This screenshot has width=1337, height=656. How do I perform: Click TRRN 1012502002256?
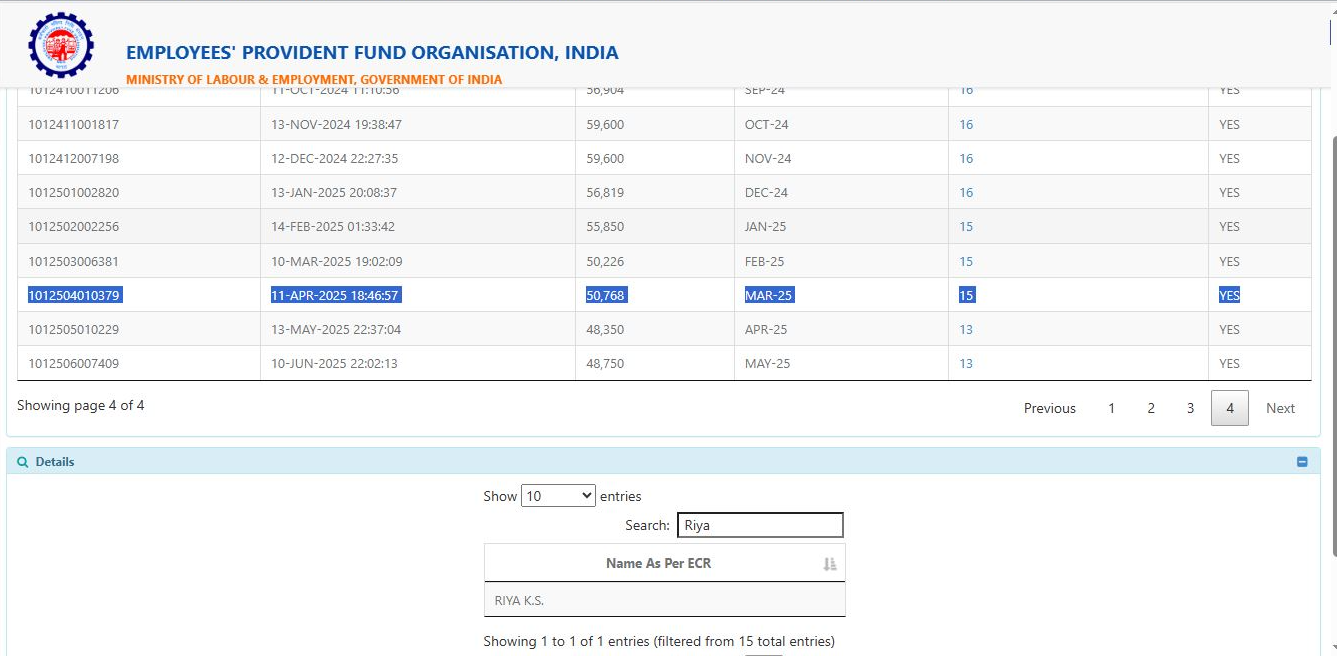[x=74, y=227]
